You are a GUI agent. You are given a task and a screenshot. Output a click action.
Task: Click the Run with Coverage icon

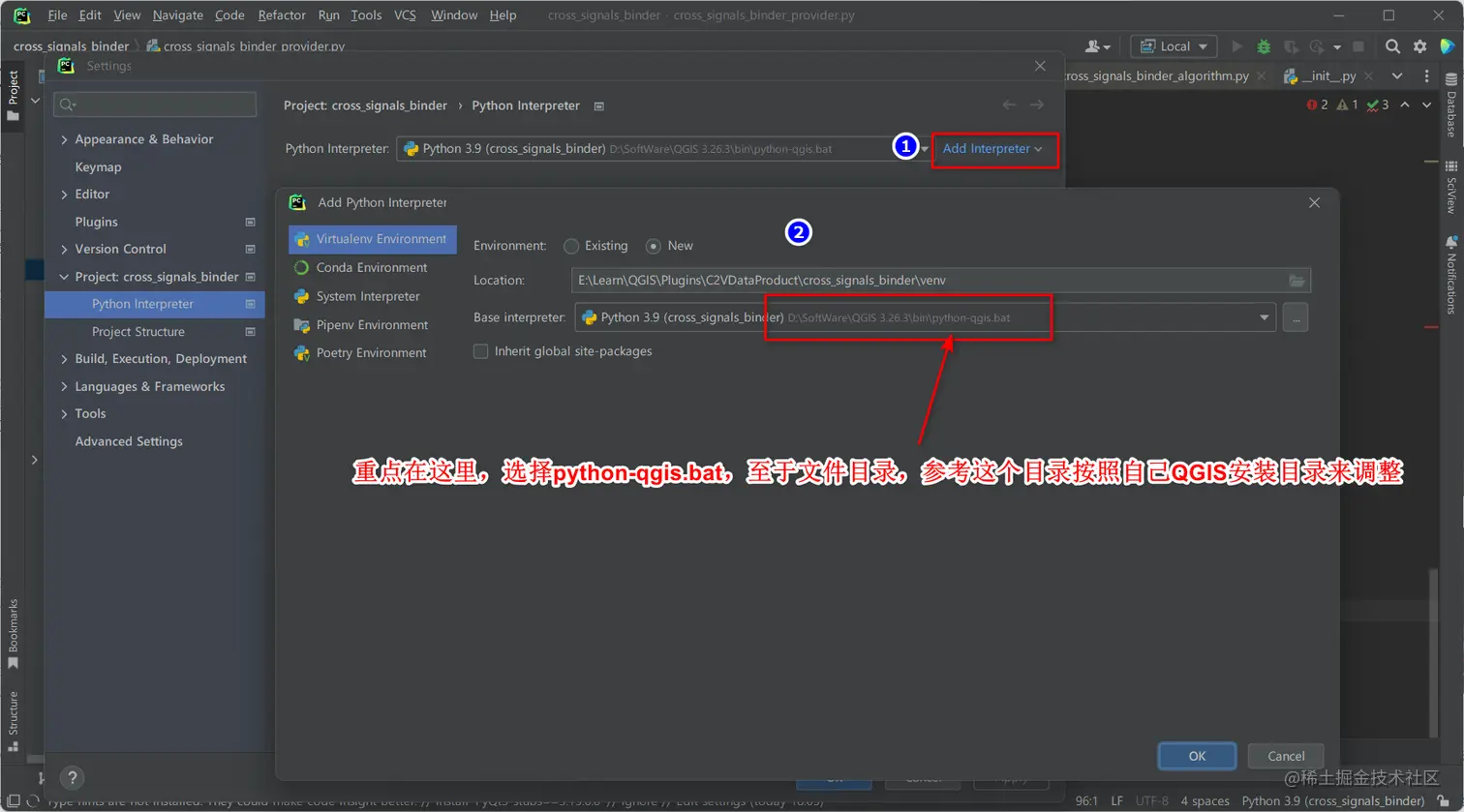[x=1290, y=46]
